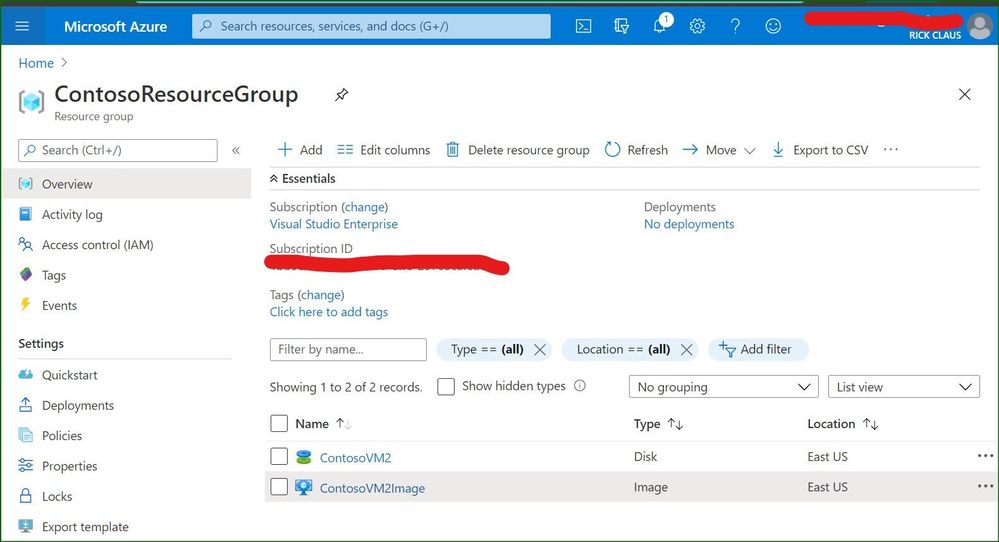The width and height of the screenshot is (999, 542).
Task: Click Export to CSV
Action: [x=820, y=150]
